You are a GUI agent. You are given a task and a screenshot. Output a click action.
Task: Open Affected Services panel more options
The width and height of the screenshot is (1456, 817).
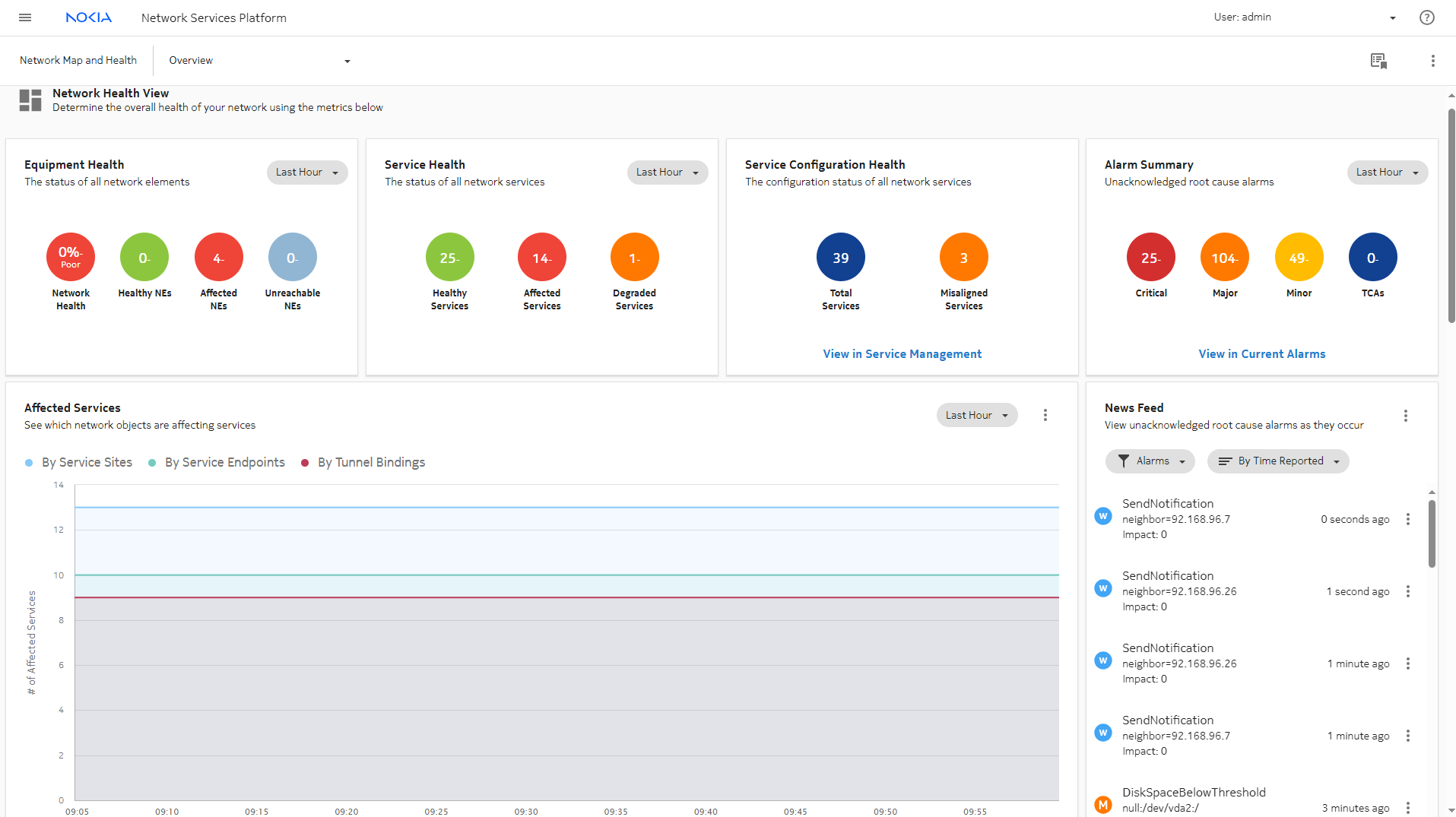(x=1045, y=415)
